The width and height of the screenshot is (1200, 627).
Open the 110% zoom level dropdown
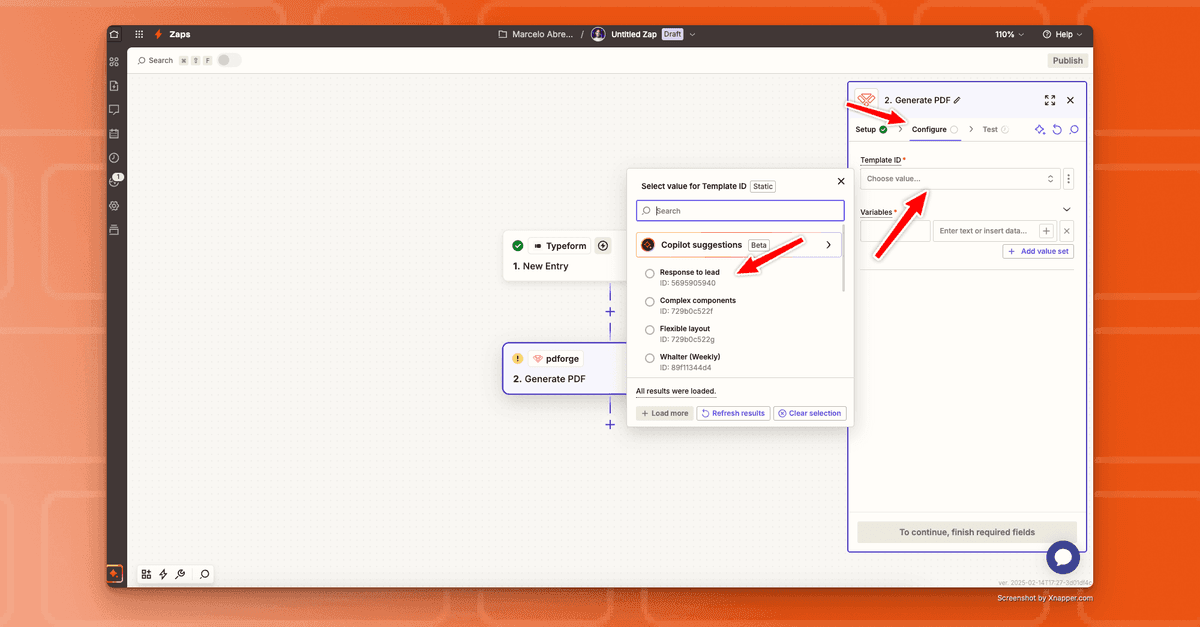coord(1009,34)
